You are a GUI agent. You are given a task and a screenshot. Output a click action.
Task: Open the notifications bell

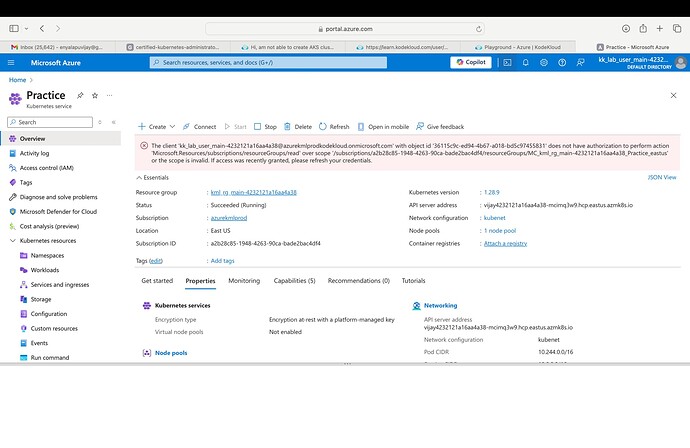pos(525,62)
